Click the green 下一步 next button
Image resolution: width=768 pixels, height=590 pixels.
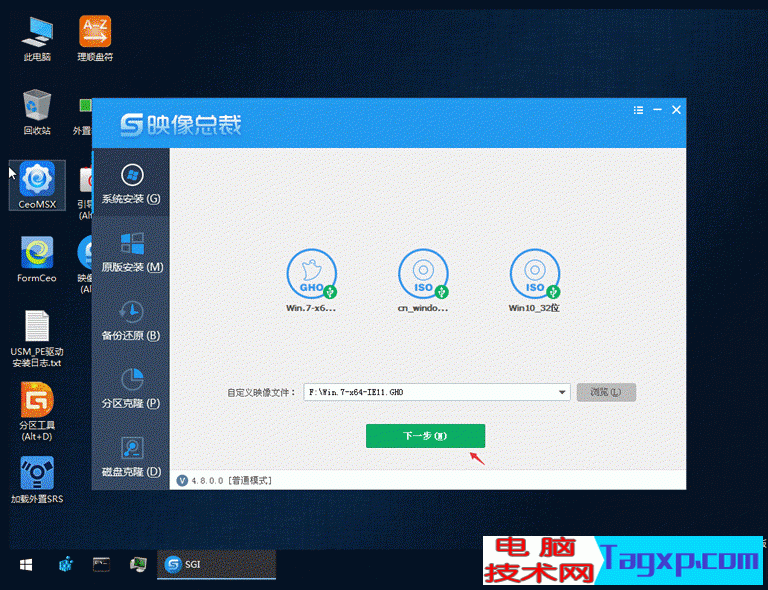click(425, 436)
